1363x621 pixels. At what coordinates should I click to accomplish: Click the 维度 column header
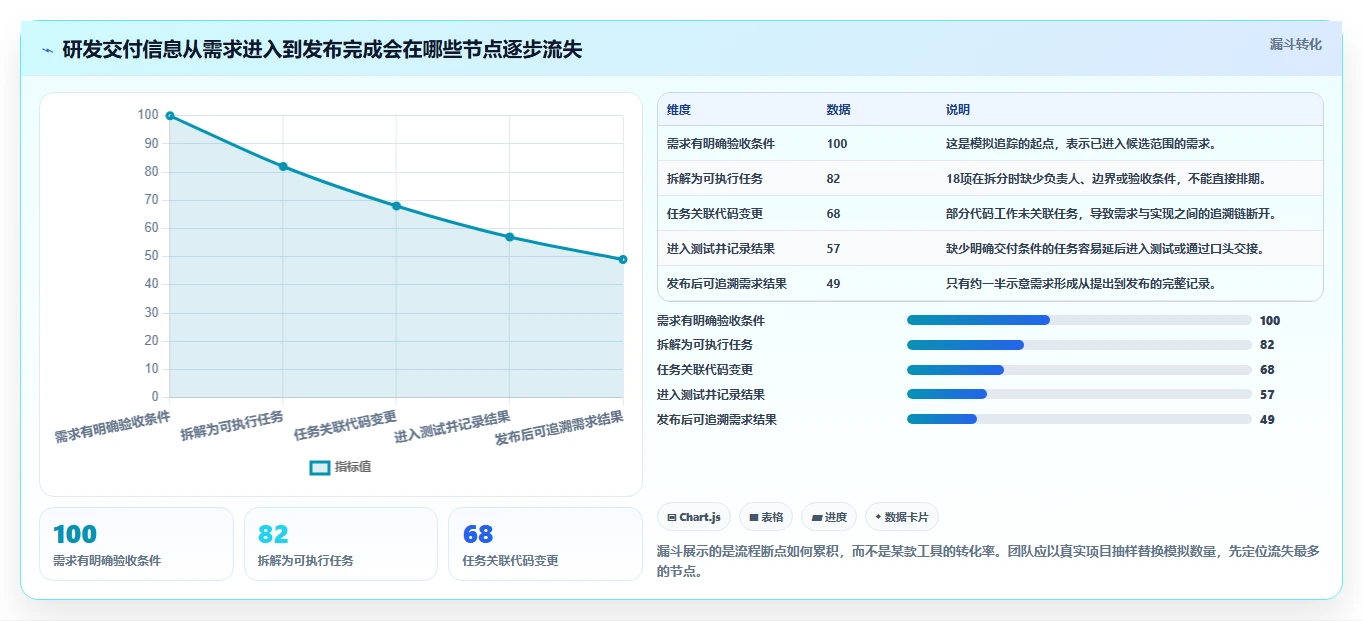point(679,110)
